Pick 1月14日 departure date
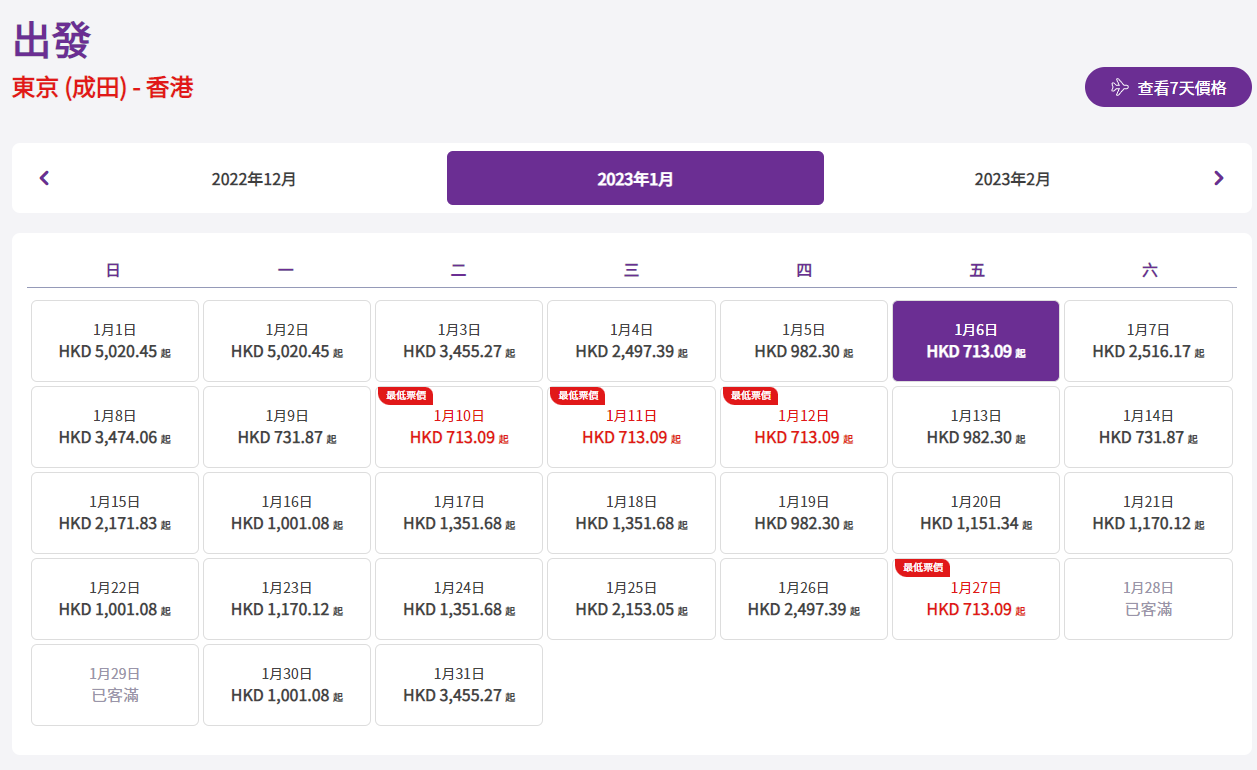This screenshot has width=1257, height=770. [1148, 428]
